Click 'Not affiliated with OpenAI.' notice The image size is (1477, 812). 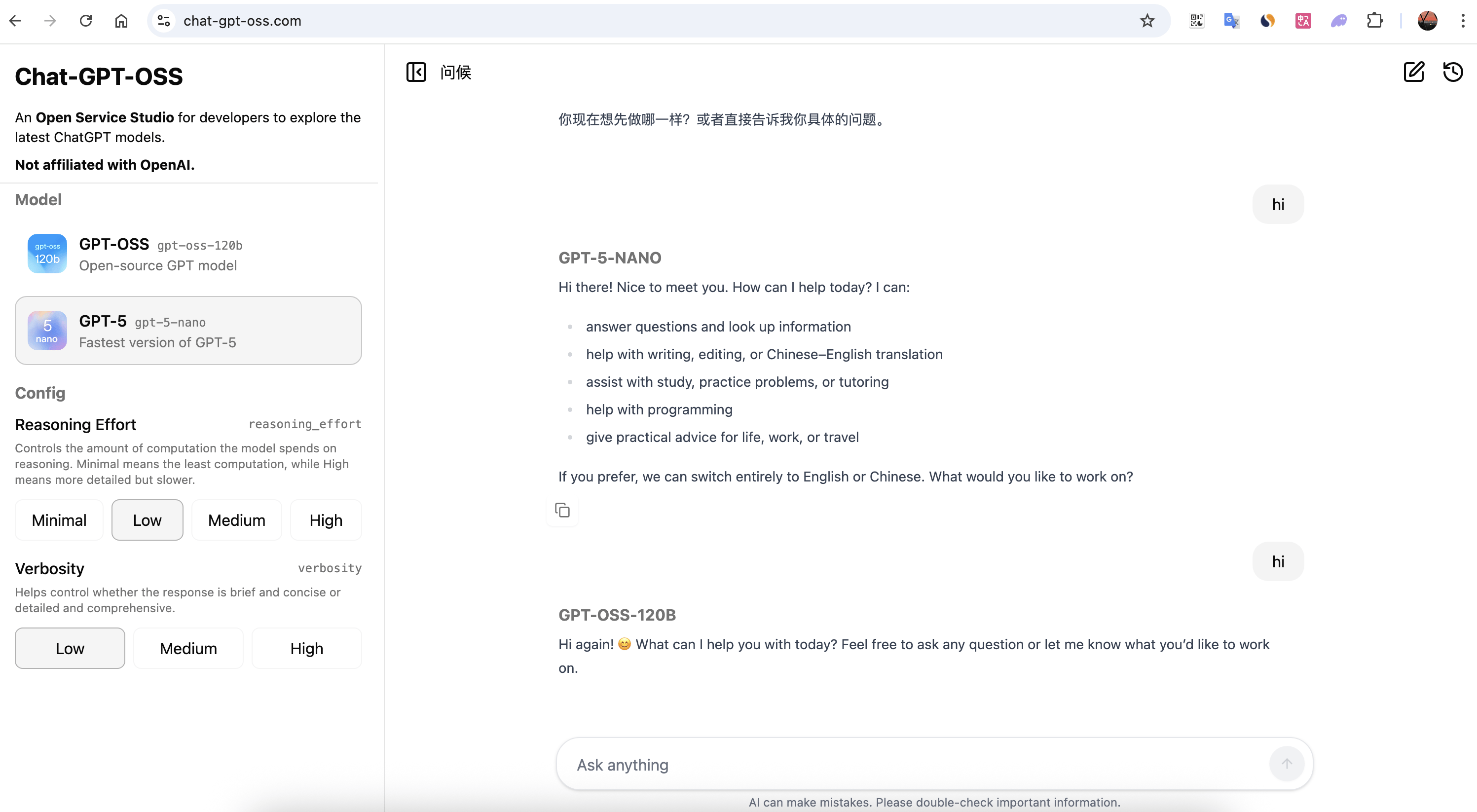pyautogui.click(x=105, y=165)
